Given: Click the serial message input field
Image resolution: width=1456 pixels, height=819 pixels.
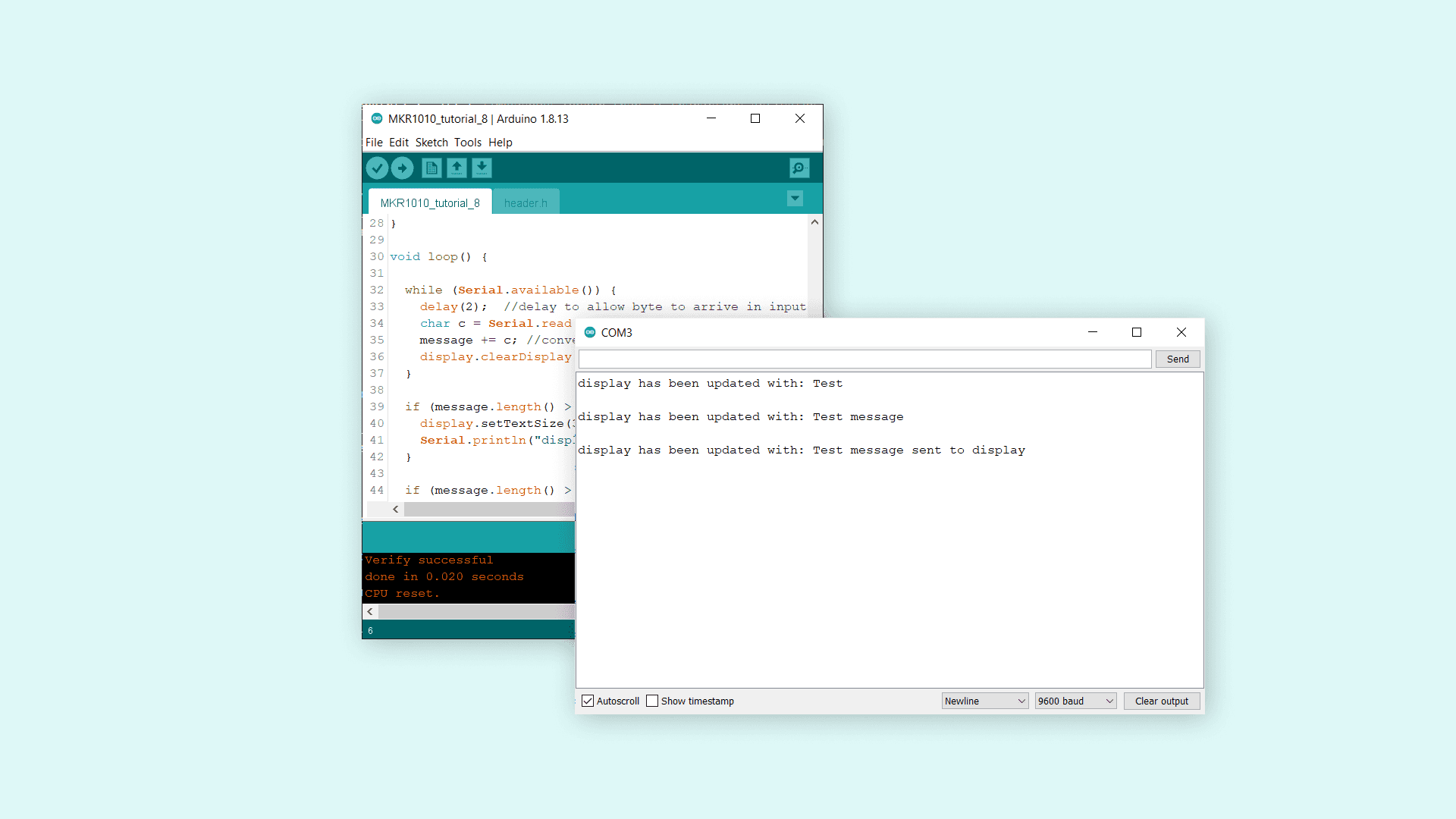Looking at the screenshot, I should [x=864, y=359].
